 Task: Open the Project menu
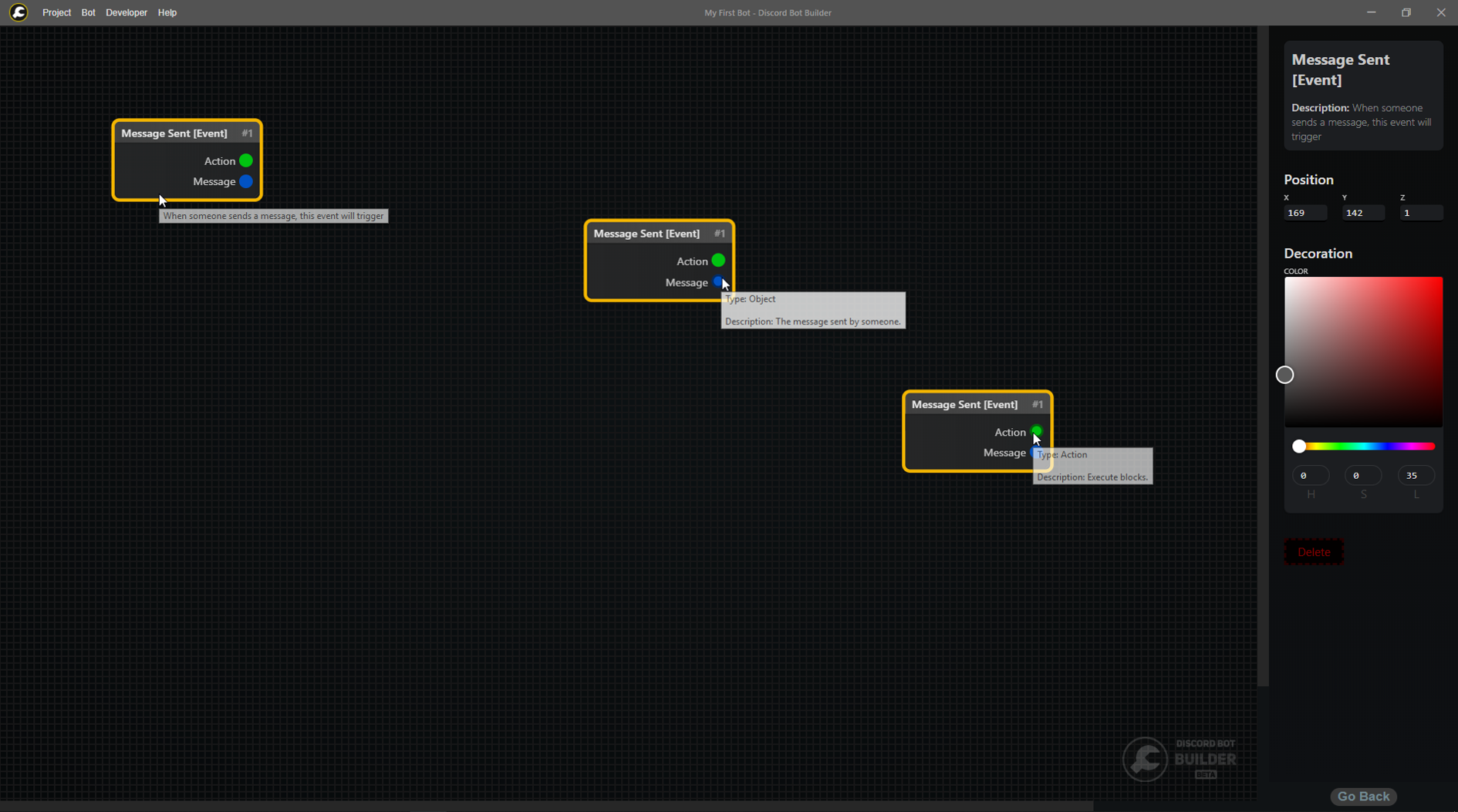pos(56,12)
